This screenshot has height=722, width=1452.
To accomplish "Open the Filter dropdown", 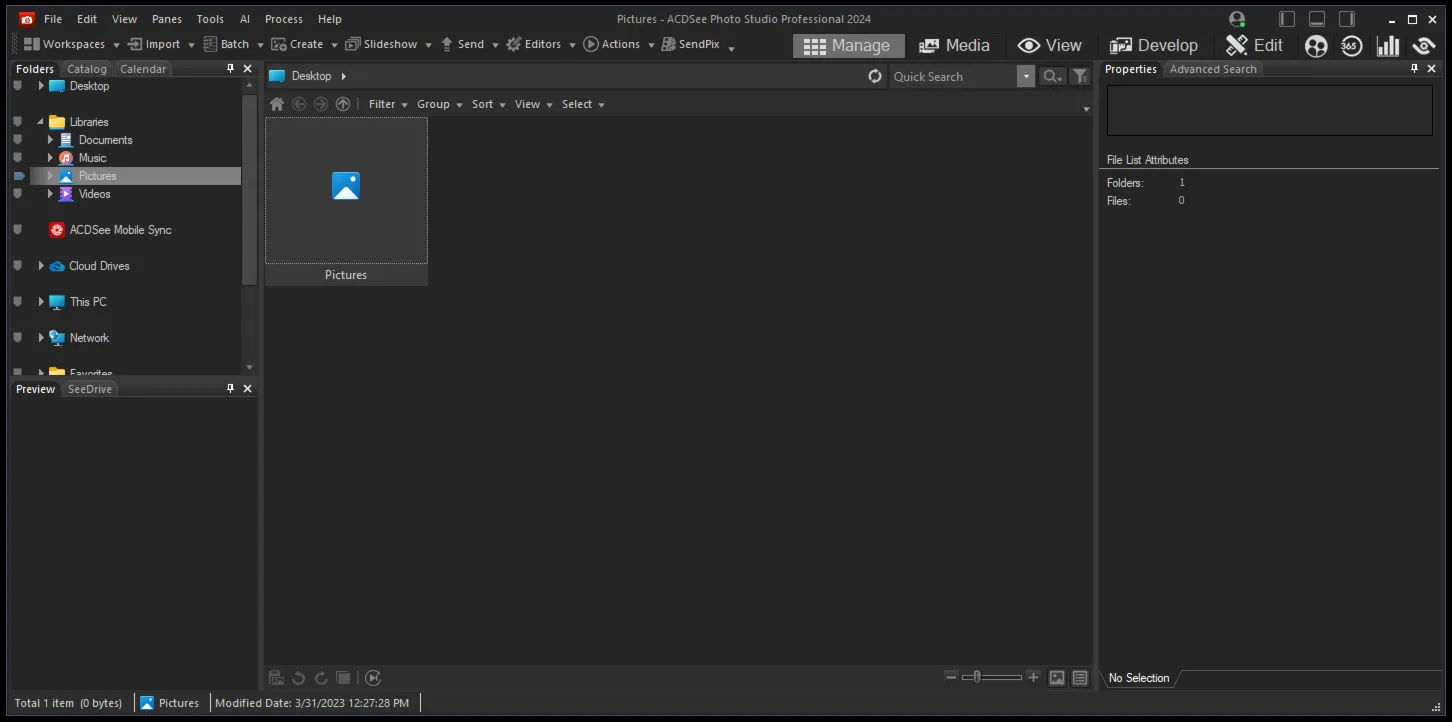I will click(x=388, y=104).
